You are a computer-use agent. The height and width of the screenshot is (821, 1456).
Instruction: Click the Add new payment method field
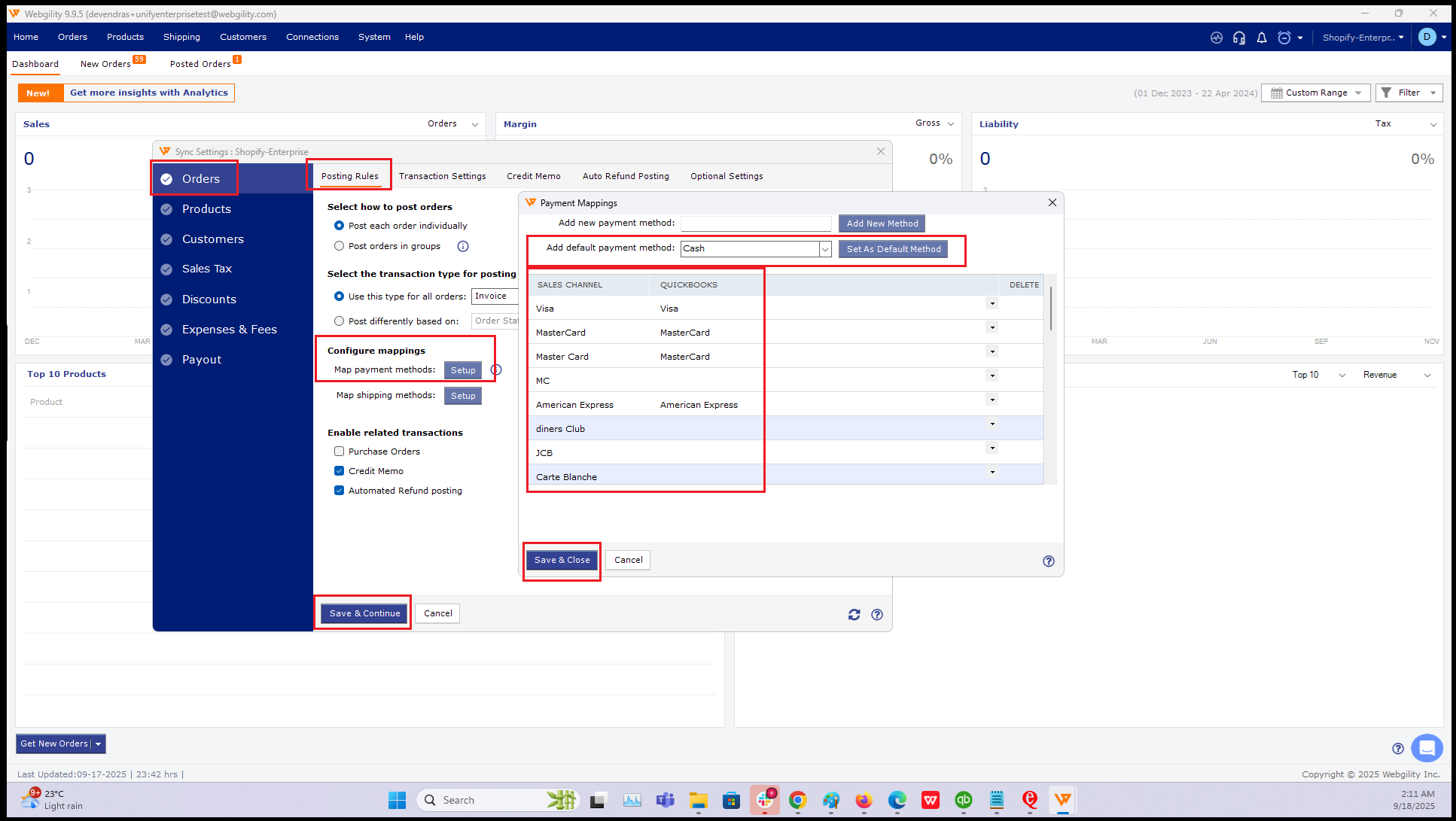point(756,223)
